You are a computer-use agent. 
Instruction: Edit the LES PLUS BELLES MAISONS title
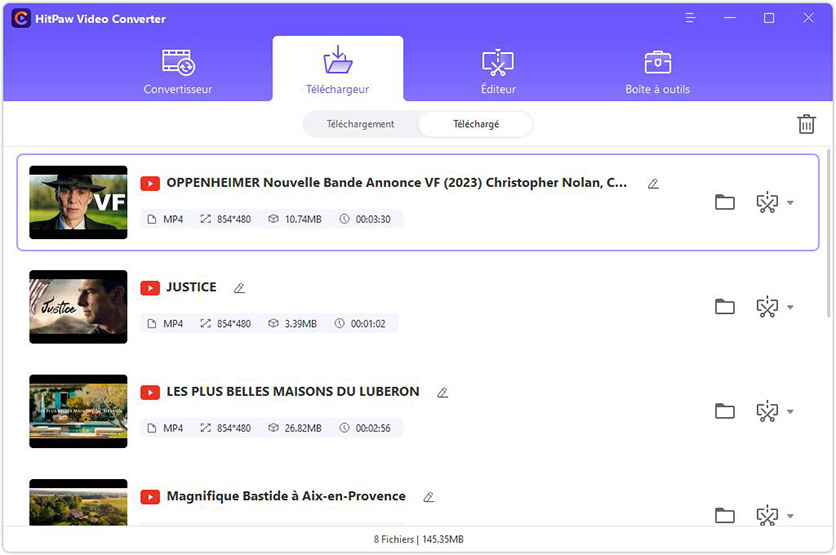coord(443,393)
